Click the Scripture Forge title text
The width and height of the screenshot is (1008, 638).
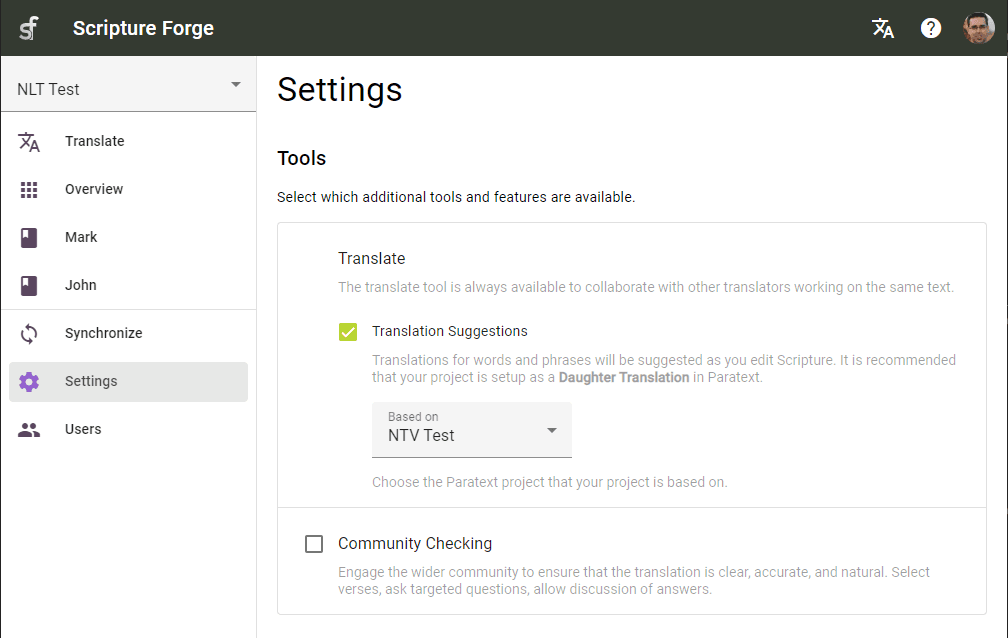point(143,28)
